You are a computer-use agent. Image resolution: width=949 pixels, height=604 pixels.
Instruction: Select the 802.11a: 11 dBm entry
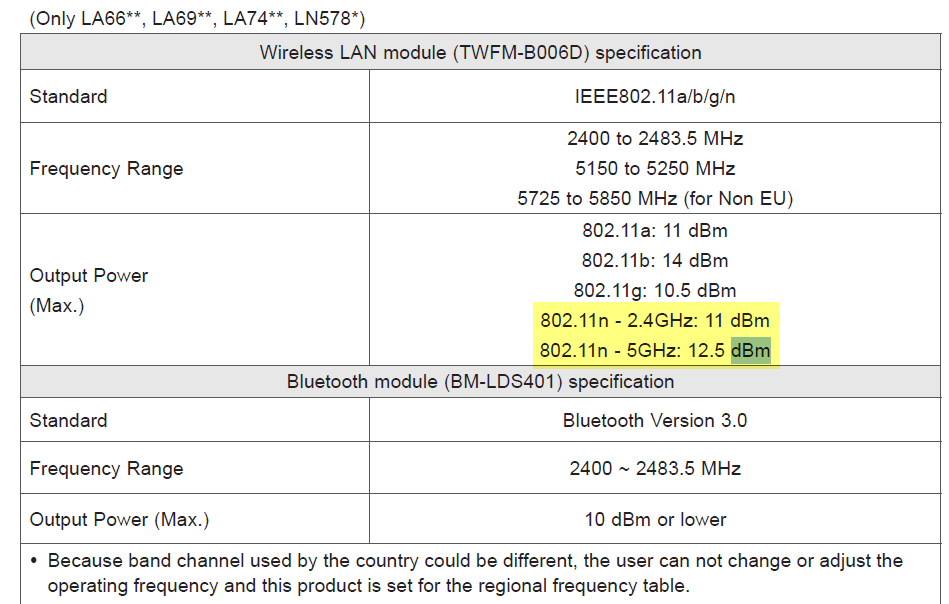pos(655,231)
